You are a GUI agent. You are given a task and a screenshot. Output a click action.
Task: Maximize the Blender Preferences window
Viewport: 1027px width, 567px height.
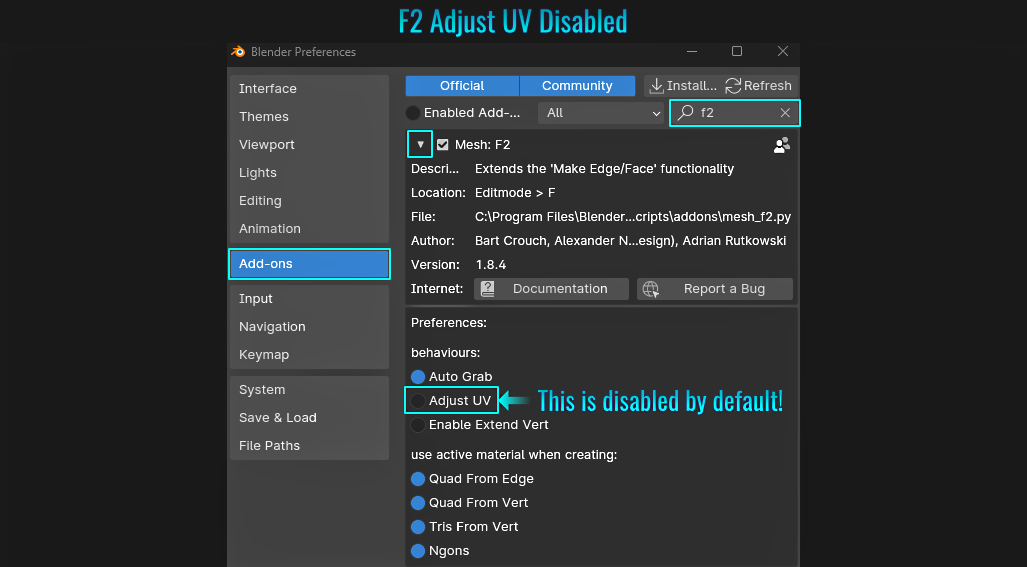(x=737, y=51)
